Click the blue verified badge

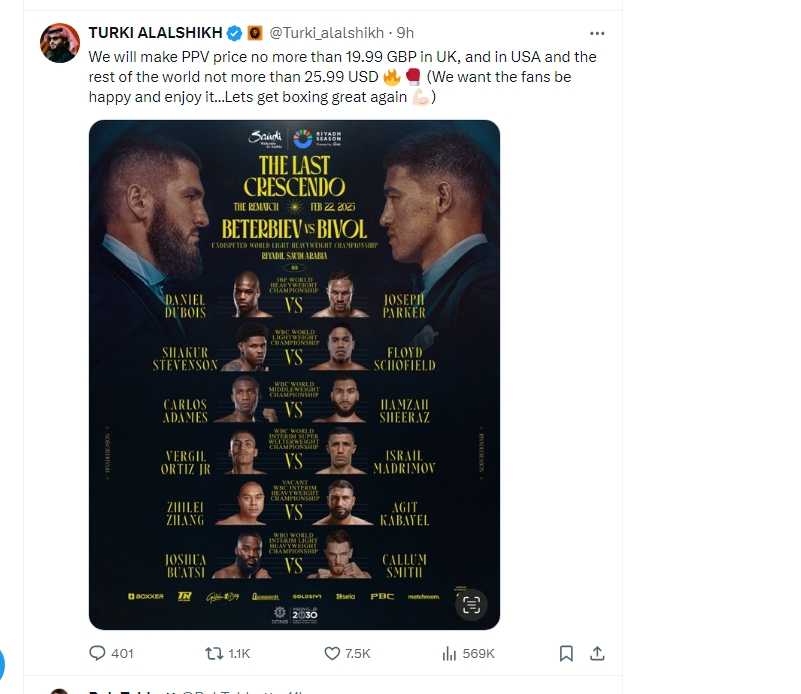tap(234, 33)
